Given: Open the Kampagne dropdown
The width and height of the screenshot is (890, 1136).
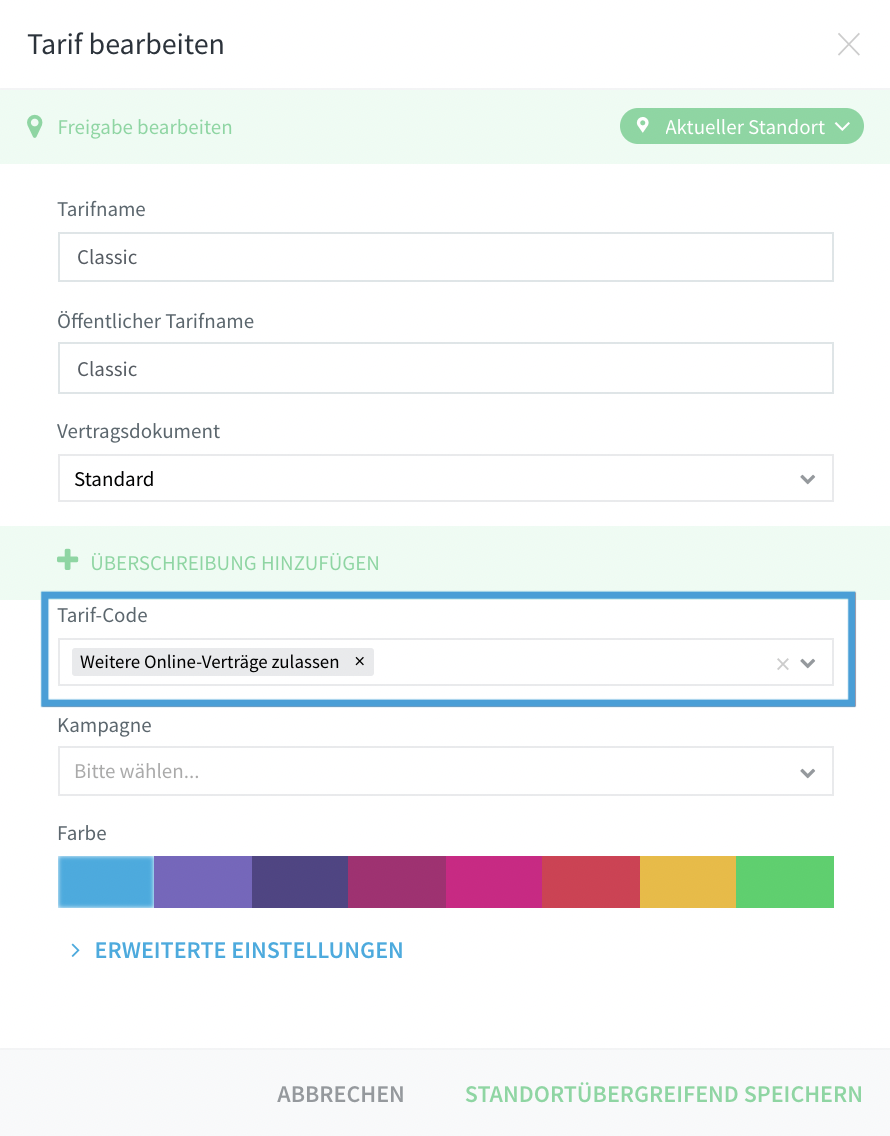Looking at the screenshot, I should tap(446, 771).
